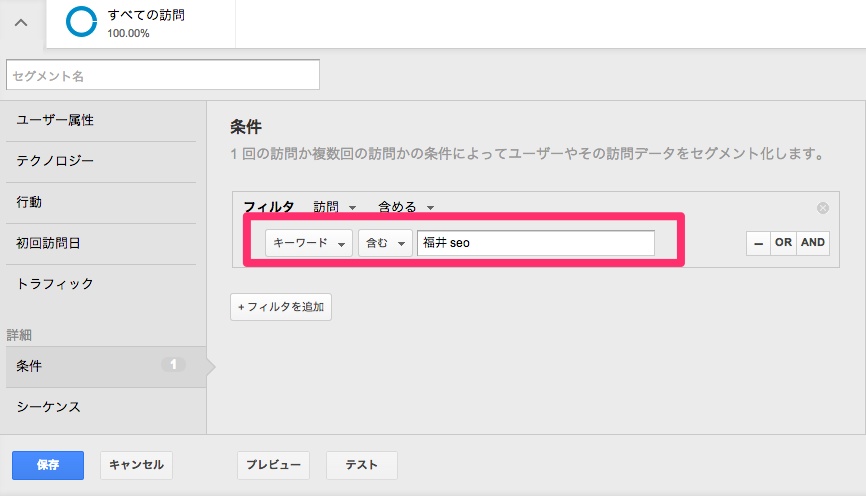
Task: Click the blue donut icon for すべての訪問
Action: coord(81,24)
